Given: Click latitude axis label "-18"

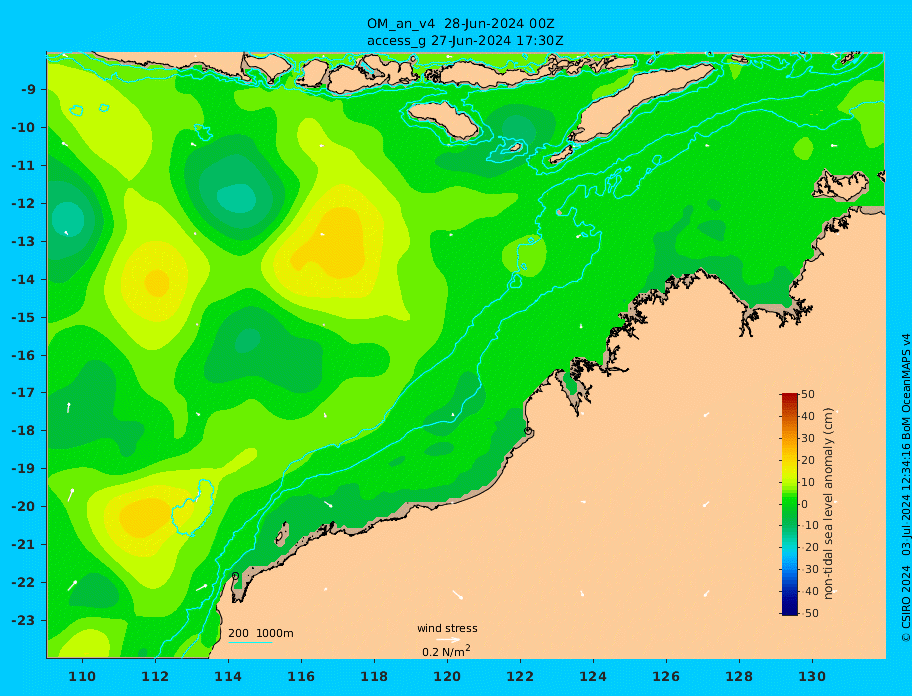Looking at the screenshot, I should click(x=23, y=430).
